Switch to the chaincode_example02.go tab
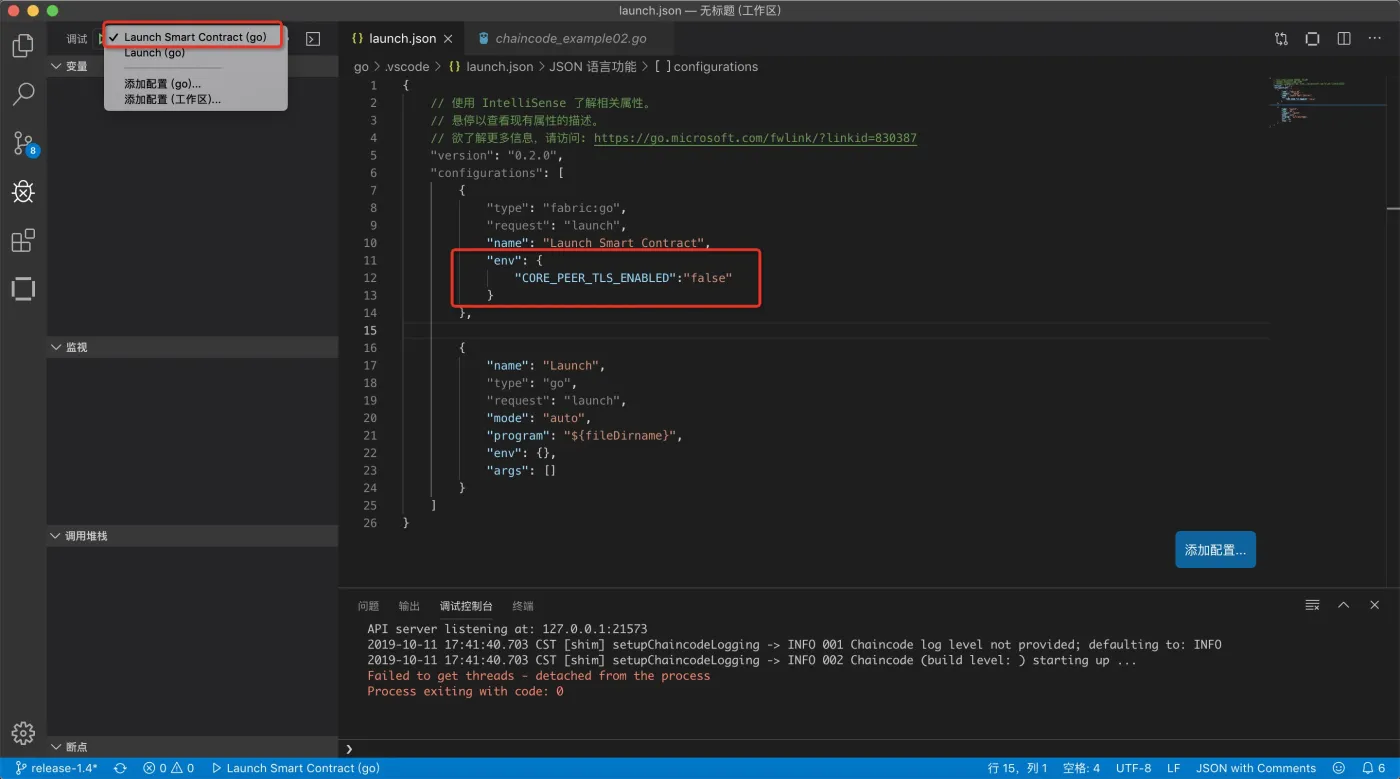This screenshot has width=1400, height=779. point(571,39)
